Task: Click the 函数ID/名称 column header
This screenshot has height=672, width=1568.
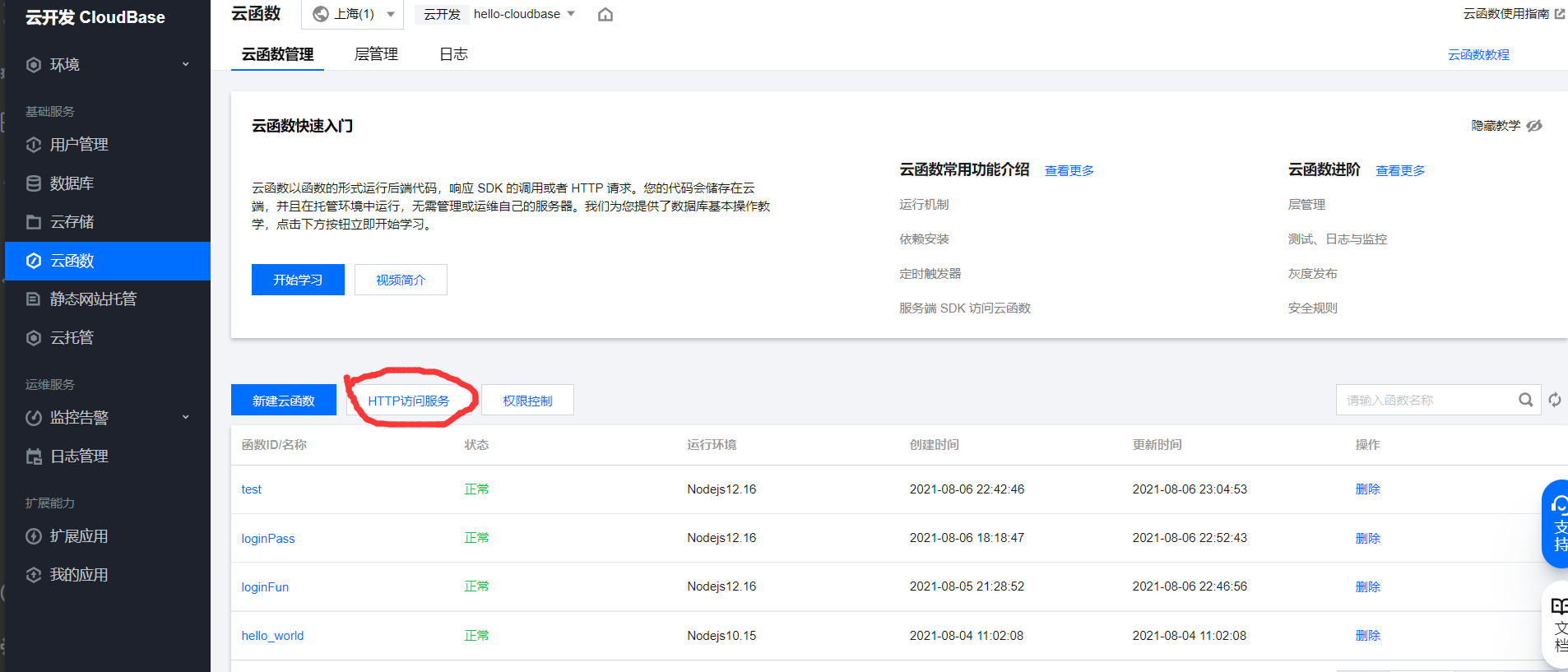Action: 274,445
